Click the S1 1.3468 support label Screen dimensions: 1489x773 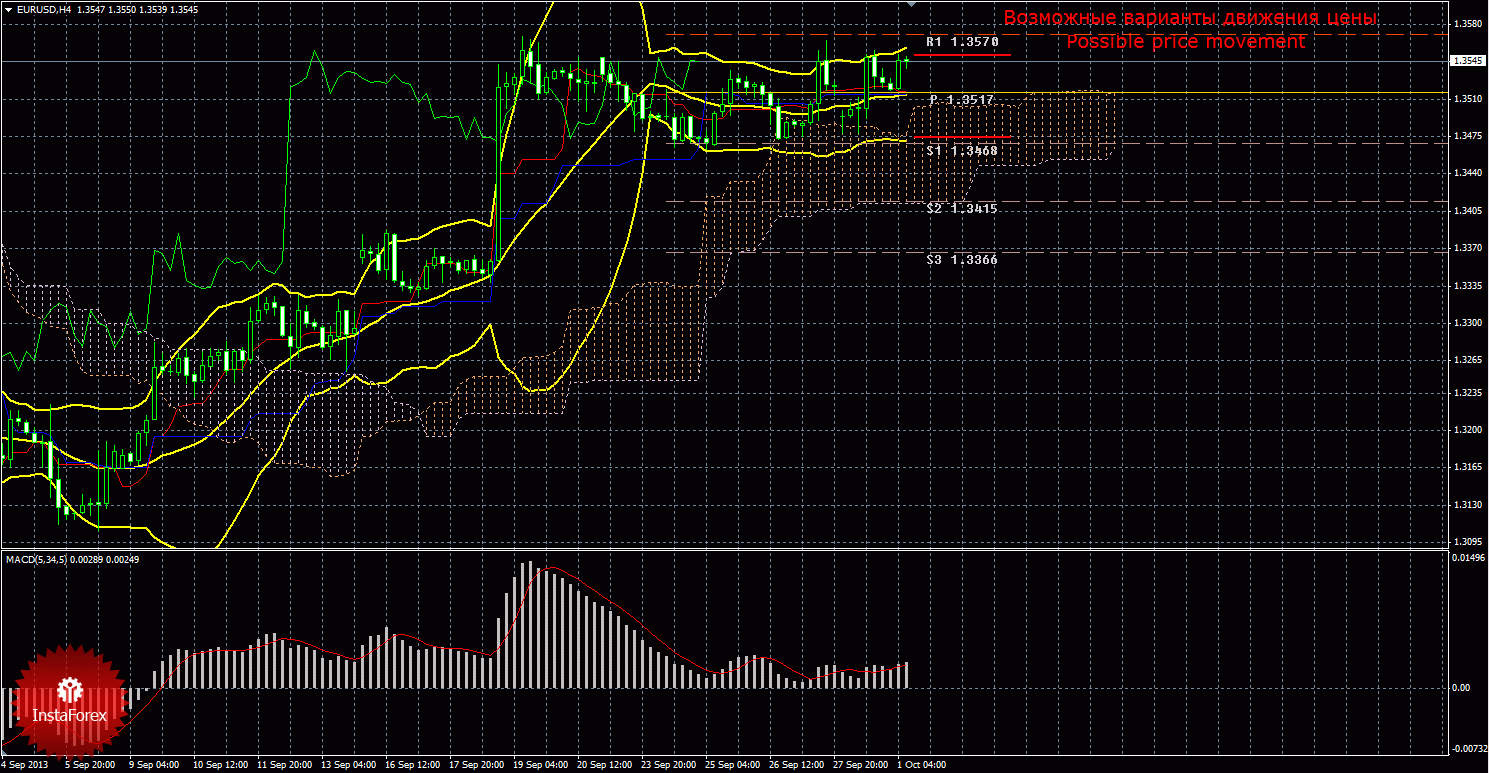click(961, 150)
